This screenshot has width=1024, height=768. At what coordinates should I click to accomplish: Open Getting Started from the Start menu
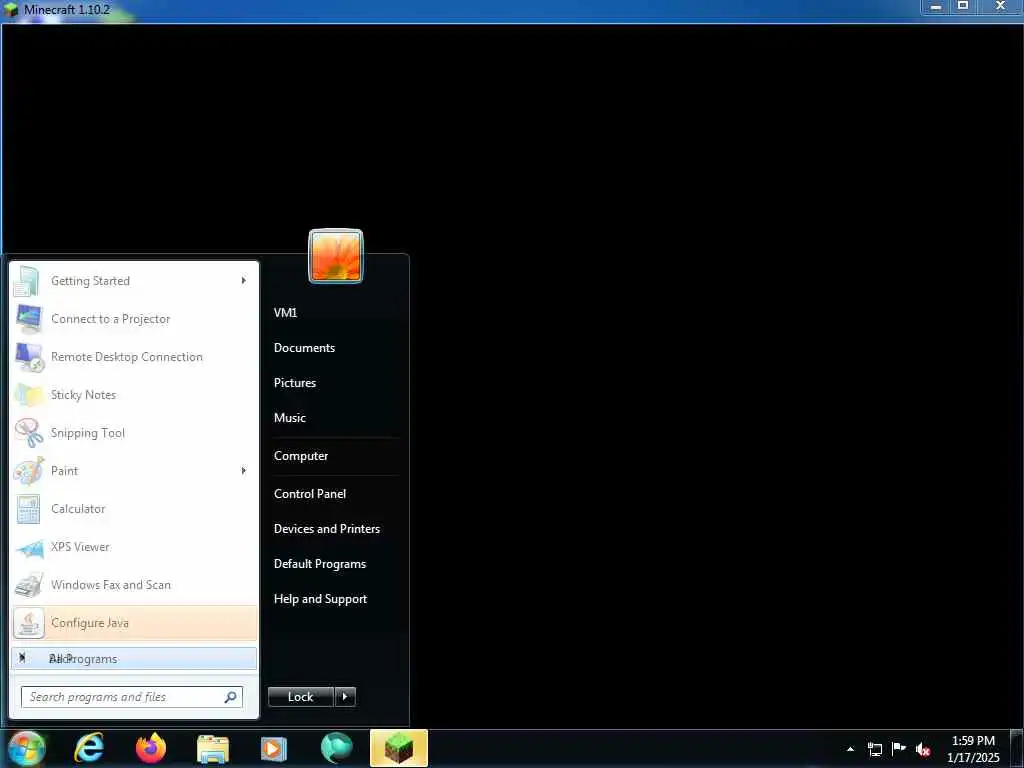click(x=135, y=281)
